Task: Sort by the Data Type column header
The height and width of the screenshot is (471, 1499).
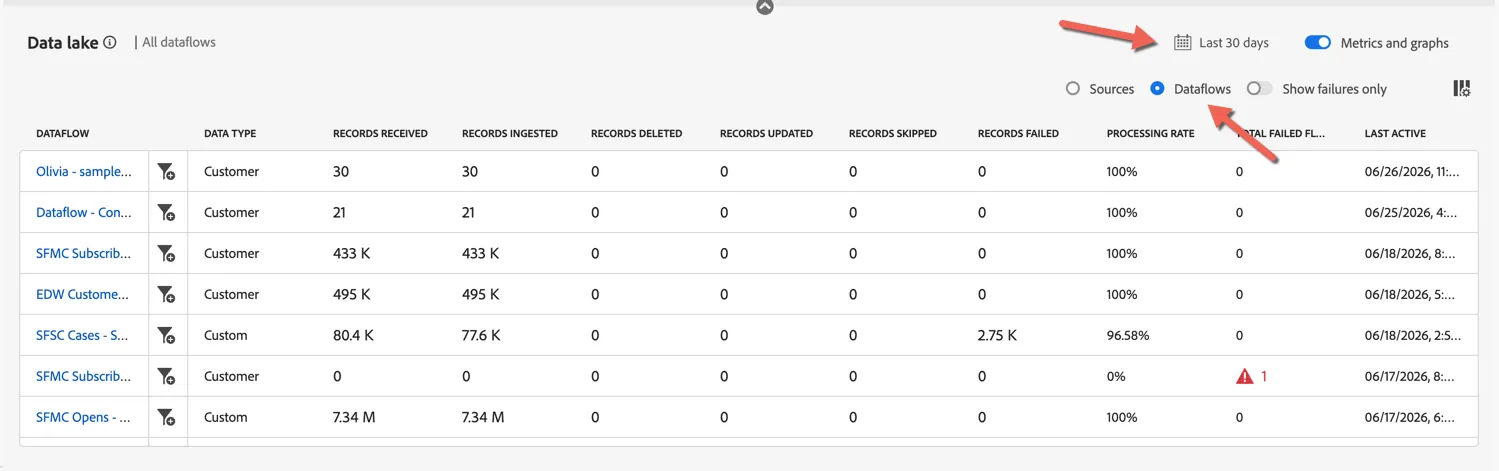Action: 230,134
